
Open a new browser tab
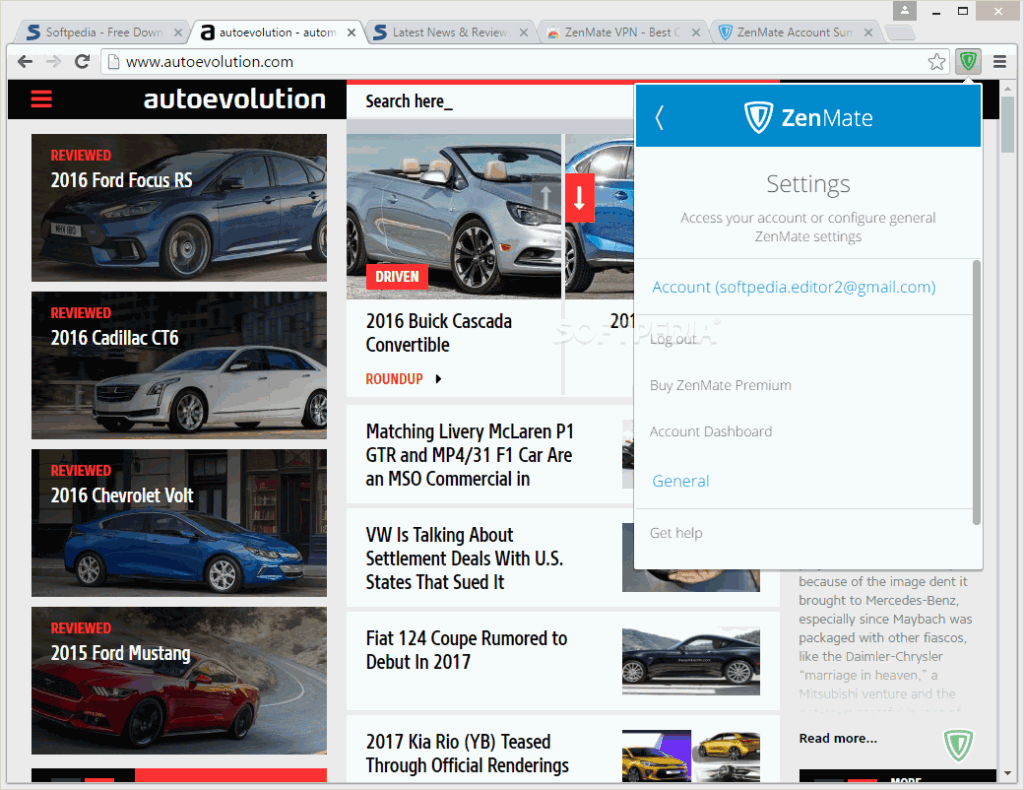tap(900, 33)
